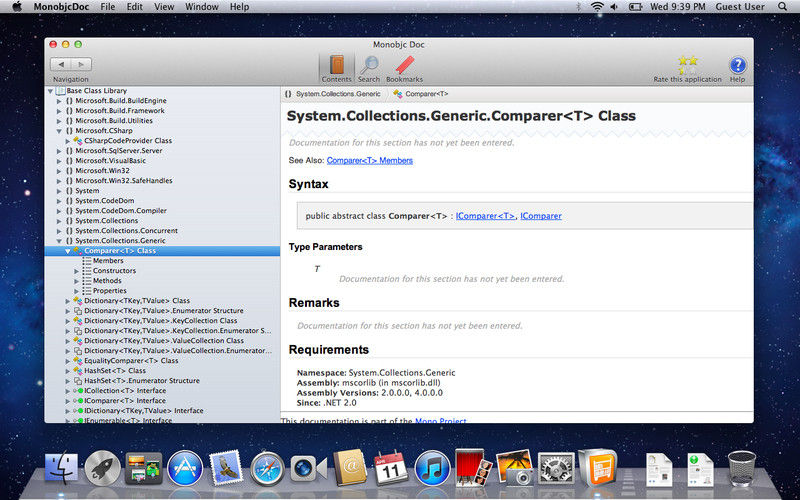This screenshot has height=500, width=800.
Task: Open the Contents toolbar view
Action: click(336, 68)
